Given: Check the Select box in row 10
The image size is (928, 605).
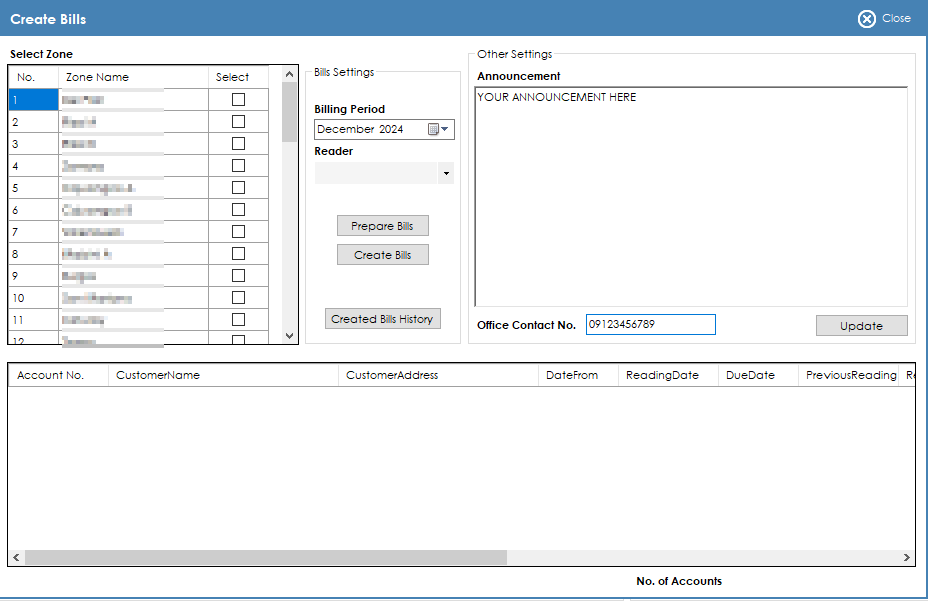Looking at the screenshot, I should pyautogui.click(x=238, y=297).
